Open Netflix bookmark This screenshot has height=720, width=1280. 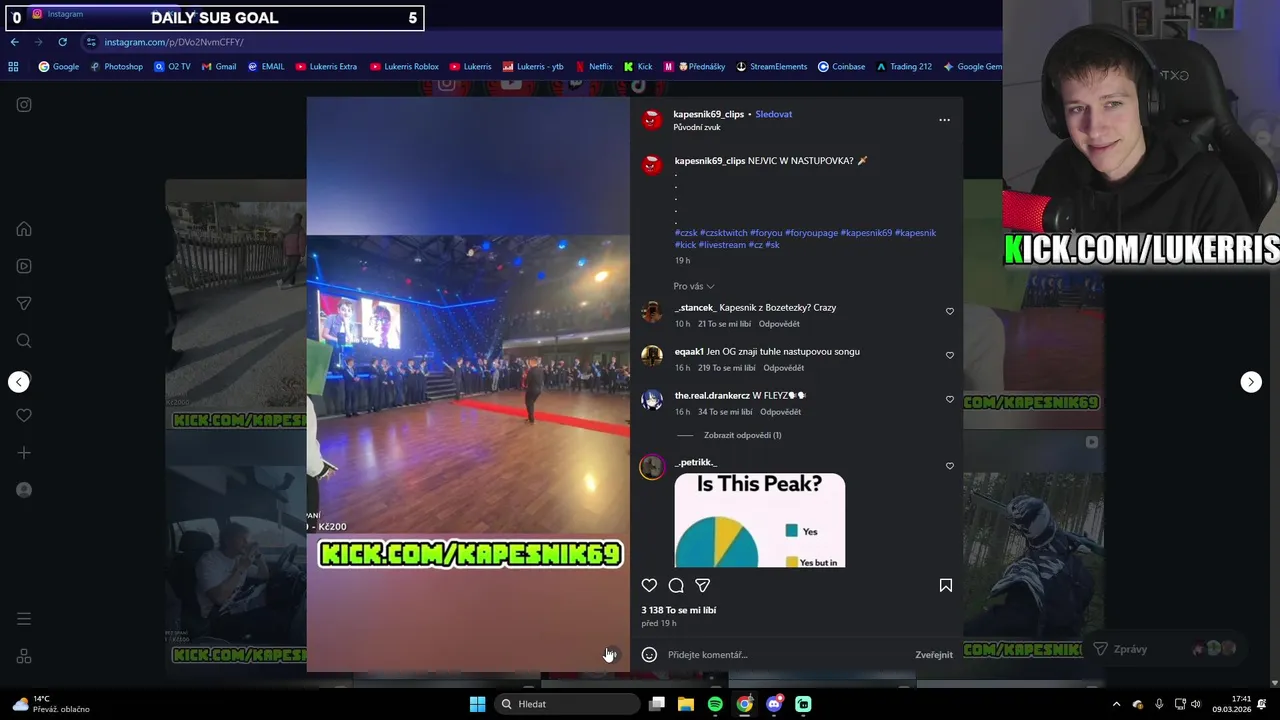[593, 67]
